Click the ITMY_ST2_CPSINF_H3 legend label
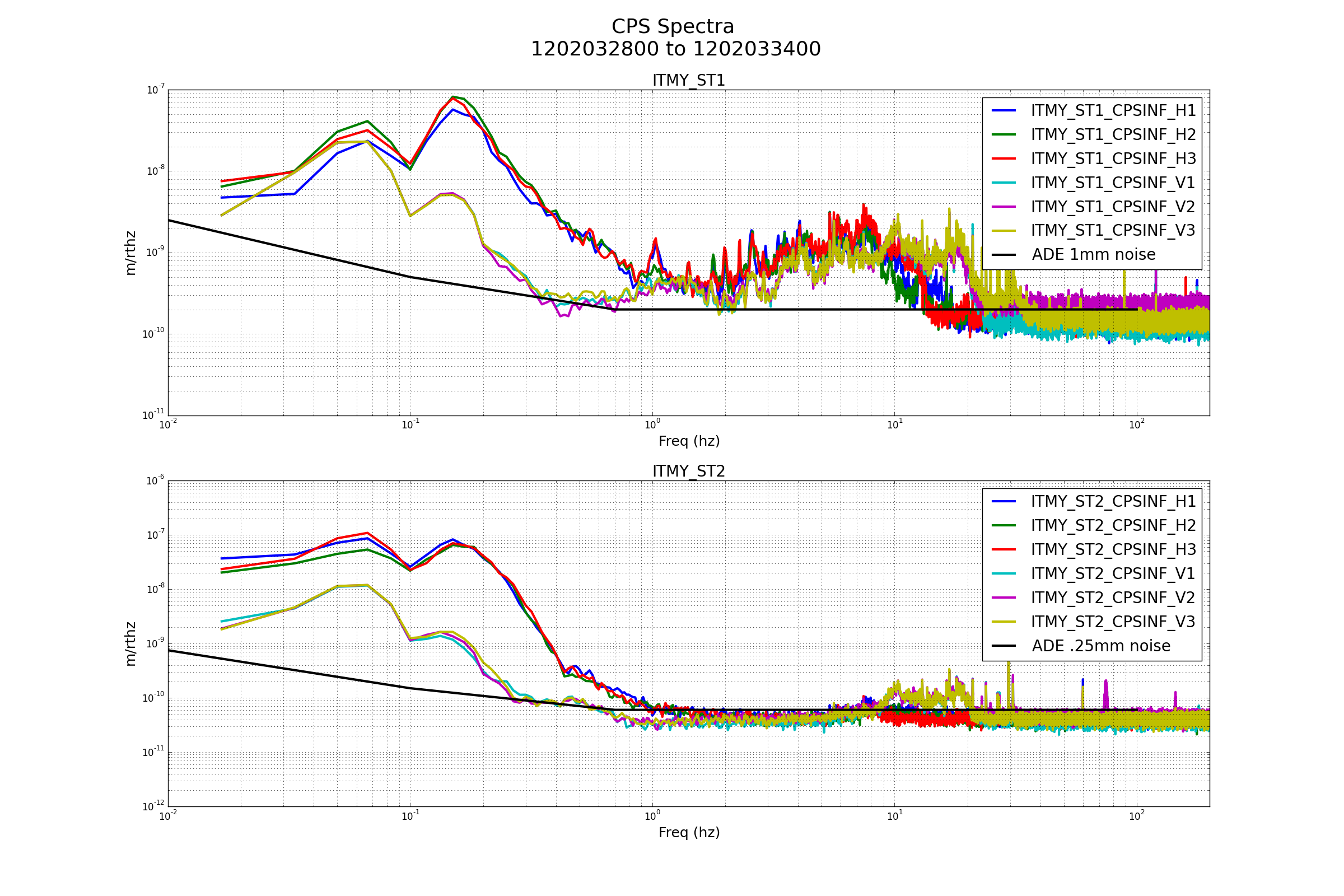The height and width of the screenshot is (896, 1344). (1113, 550)
